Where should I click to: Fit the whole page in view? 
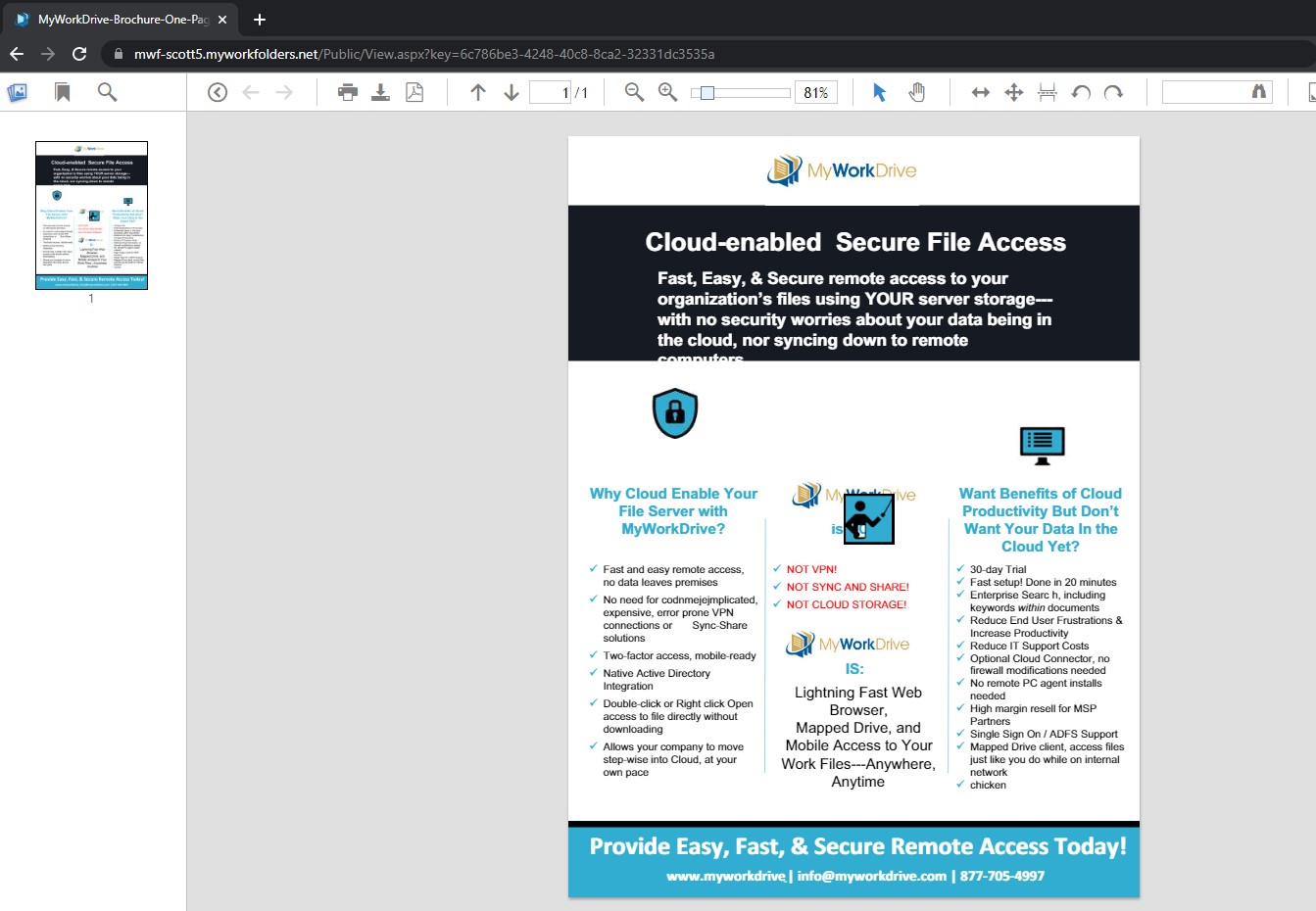pyautogui.click(x=1014, y=92)
